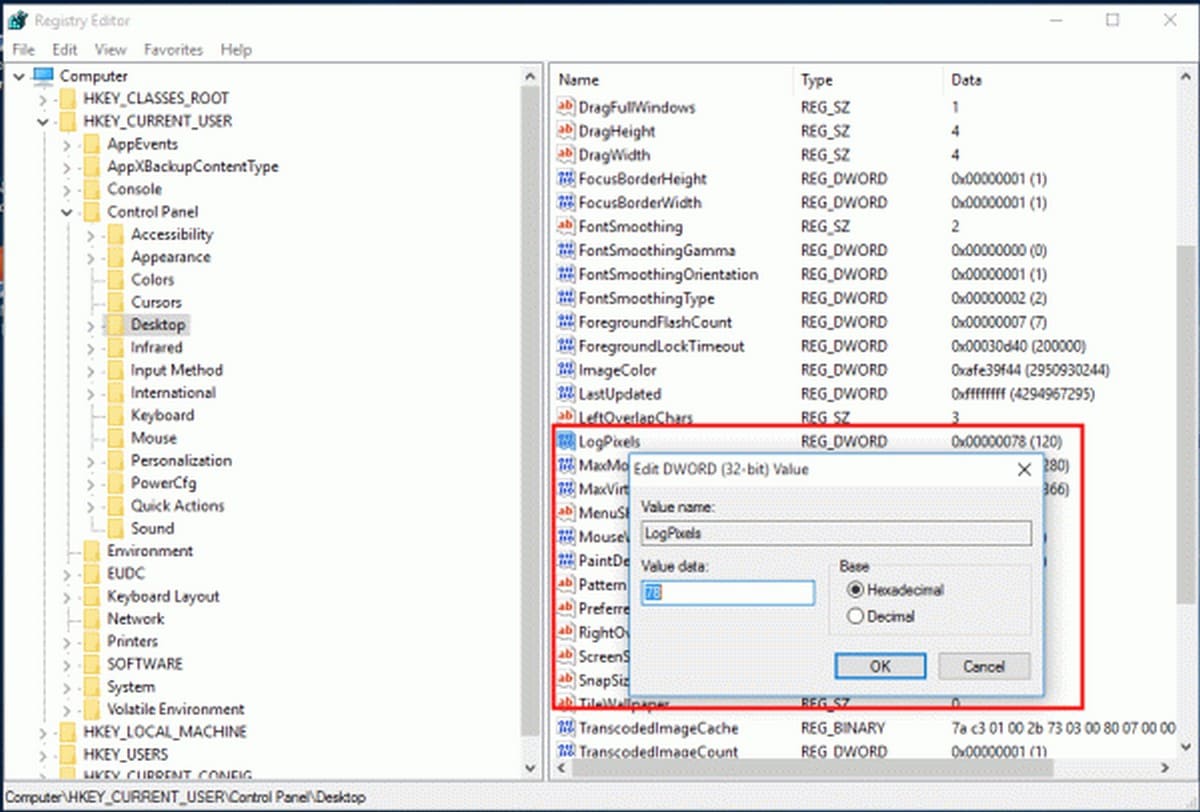Expand the Desktop key
The image size is (1200, 812).
coord(90,325)
